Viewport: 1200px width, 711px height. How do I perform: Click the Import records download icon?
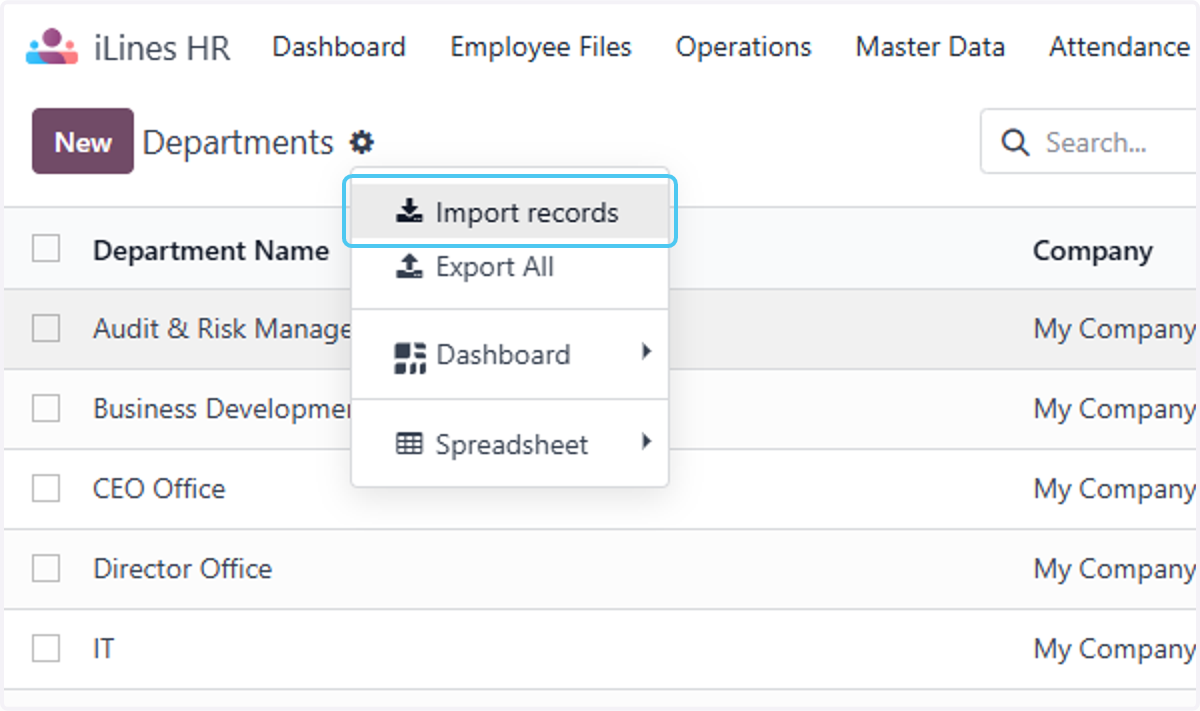pyautogui.click(x=409, y=212)
